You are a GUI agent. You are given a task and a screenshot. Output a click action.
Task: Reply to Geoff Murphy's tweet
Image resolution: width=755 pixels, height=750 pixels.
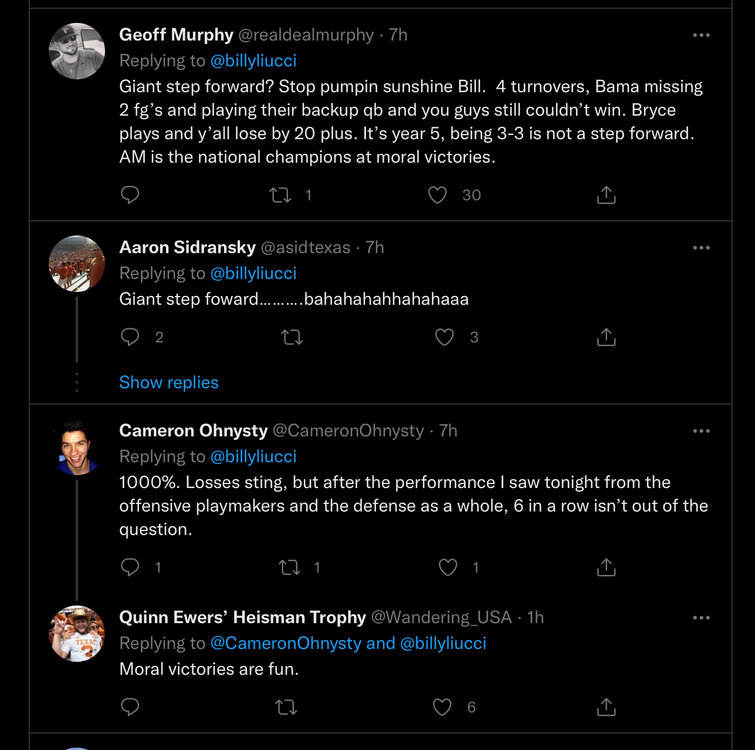click(130, 195)
